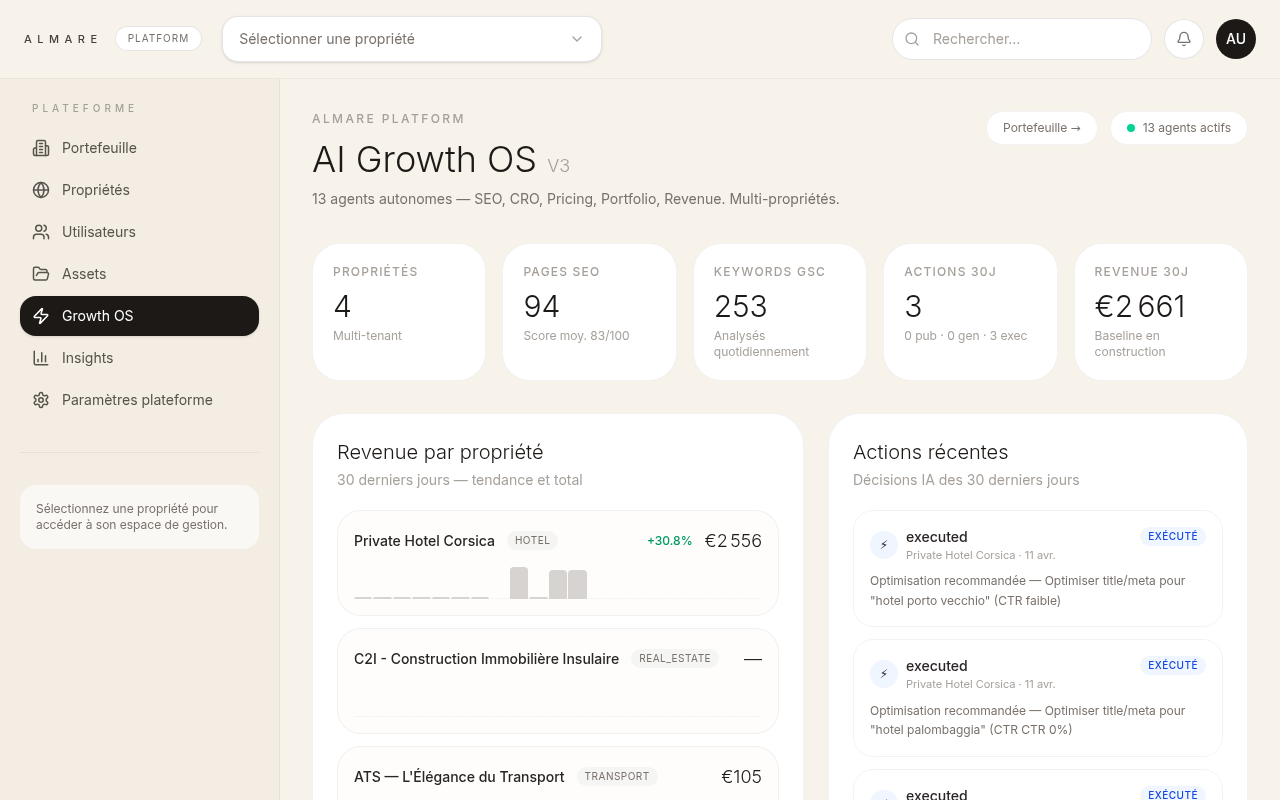Open the hotel porto vecchio action card

[1038, 569]
